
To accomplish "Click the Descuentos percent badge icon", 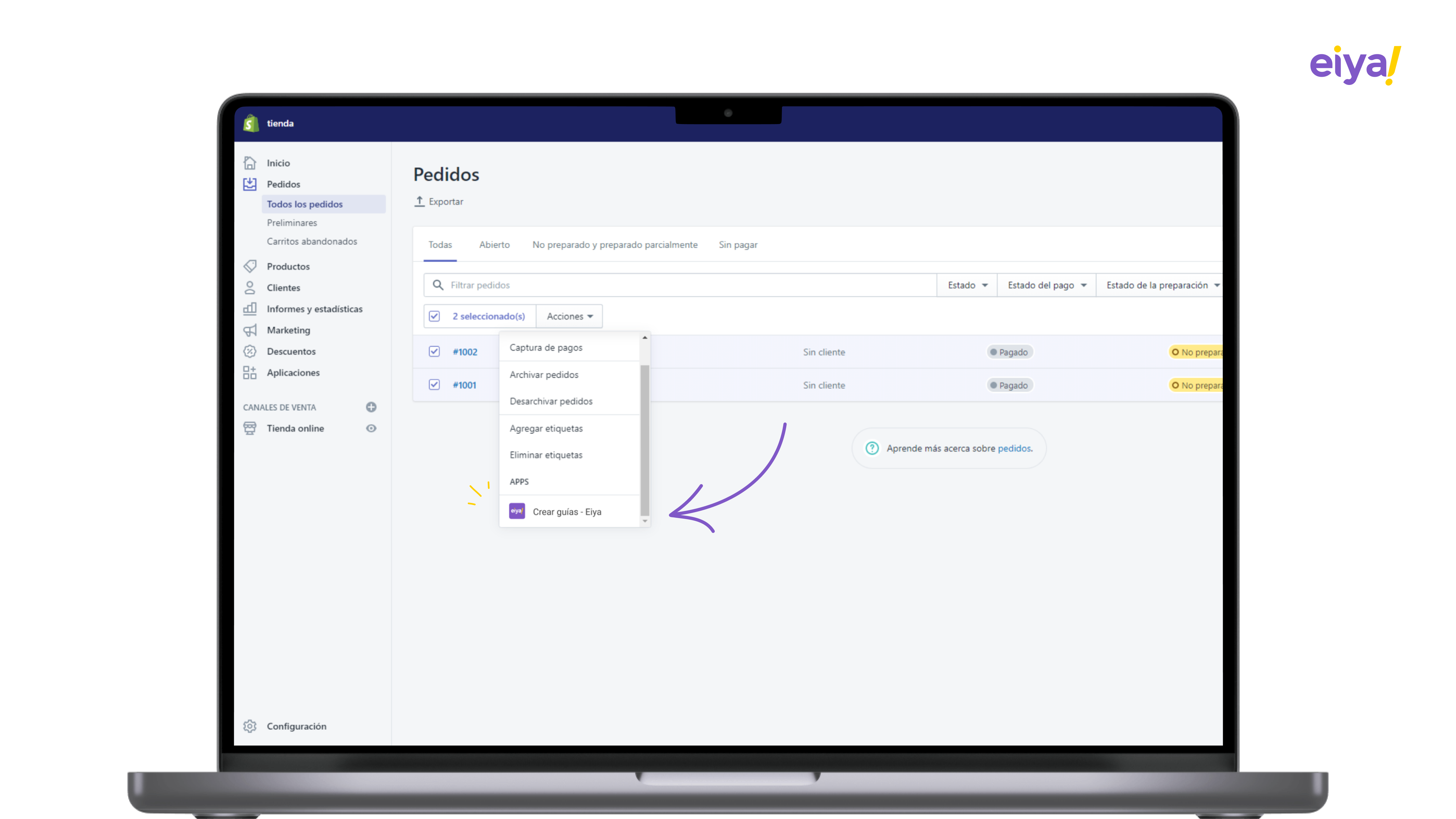I will [x=250, y=352].
